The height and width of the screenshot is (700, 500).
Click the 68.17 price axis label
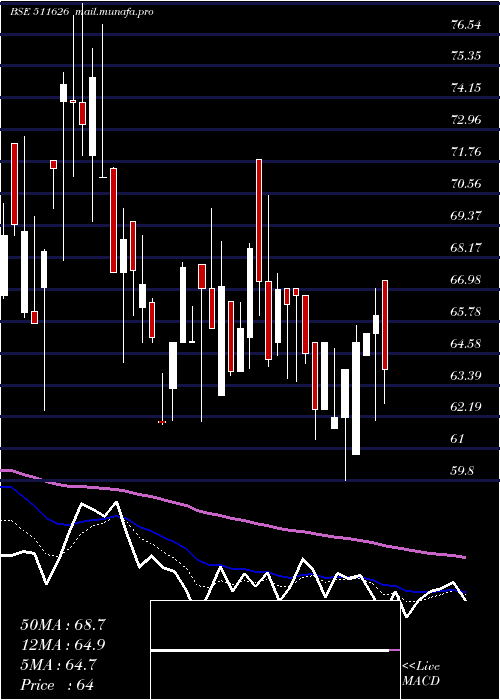[x=466, y=248]
